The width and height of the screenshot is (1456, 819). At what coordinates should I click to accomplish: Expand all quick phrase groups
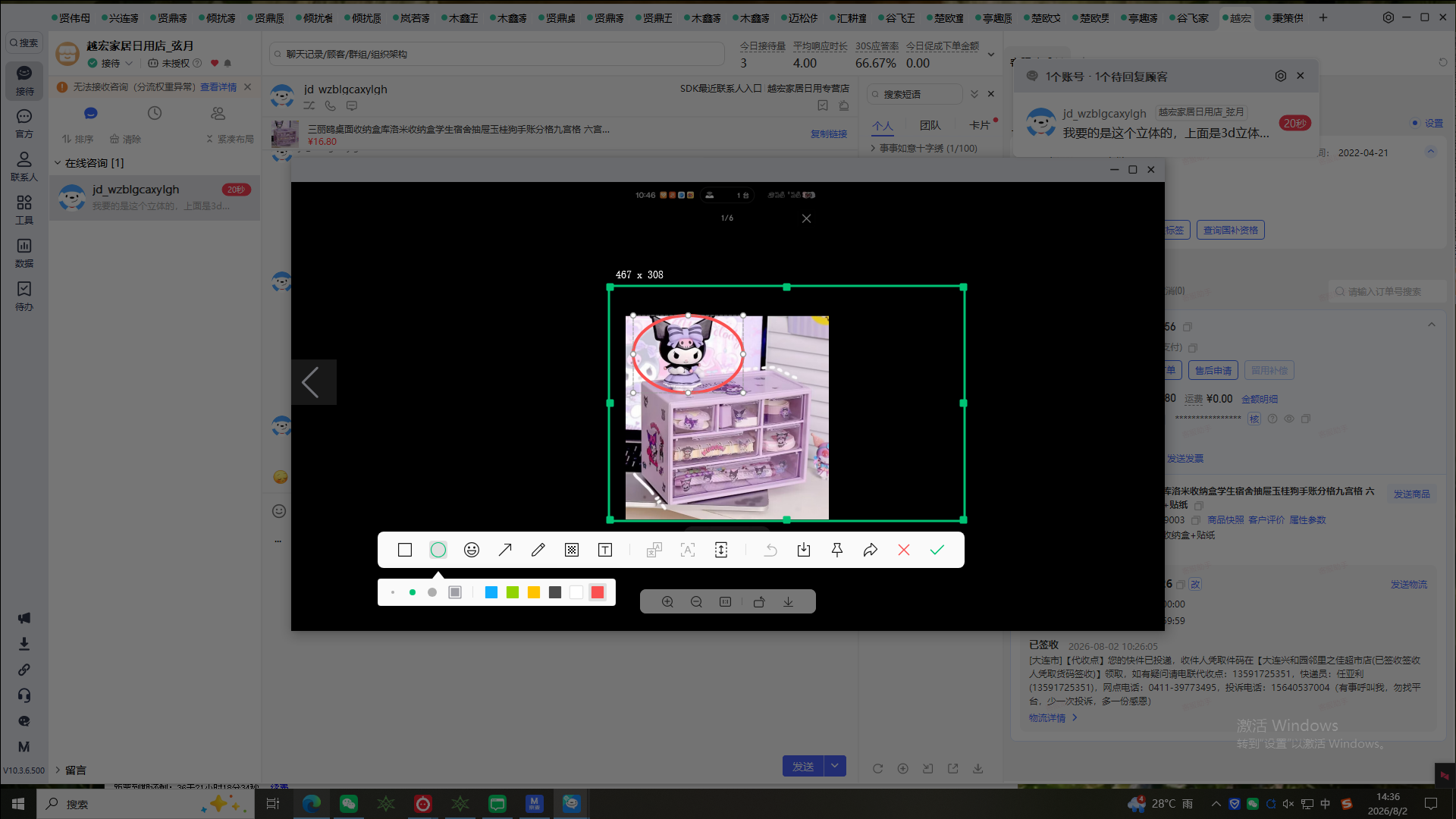974,94
